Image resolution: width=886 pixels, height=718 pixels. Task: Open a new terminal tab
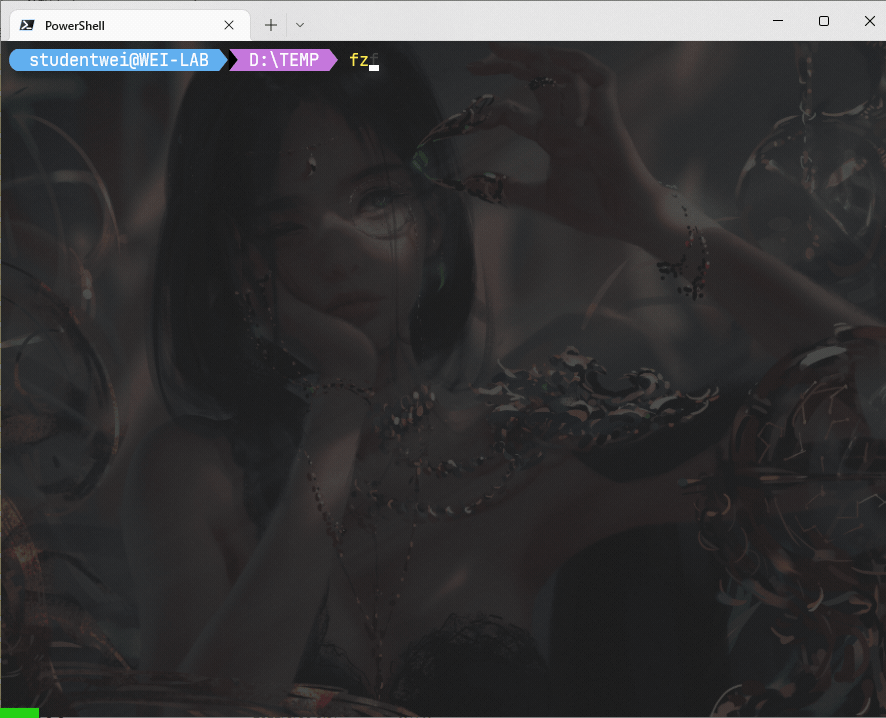[271, 25]
